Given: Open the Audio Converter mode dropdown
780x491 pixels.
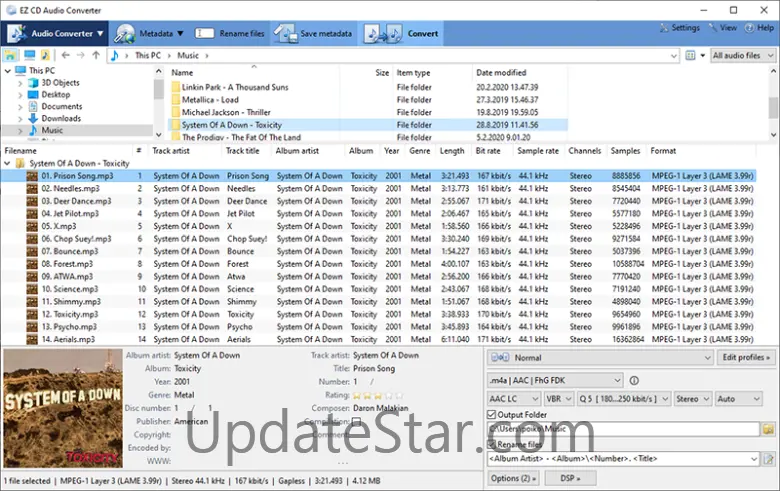Looking at the screenshot, I should pos(55,33).
